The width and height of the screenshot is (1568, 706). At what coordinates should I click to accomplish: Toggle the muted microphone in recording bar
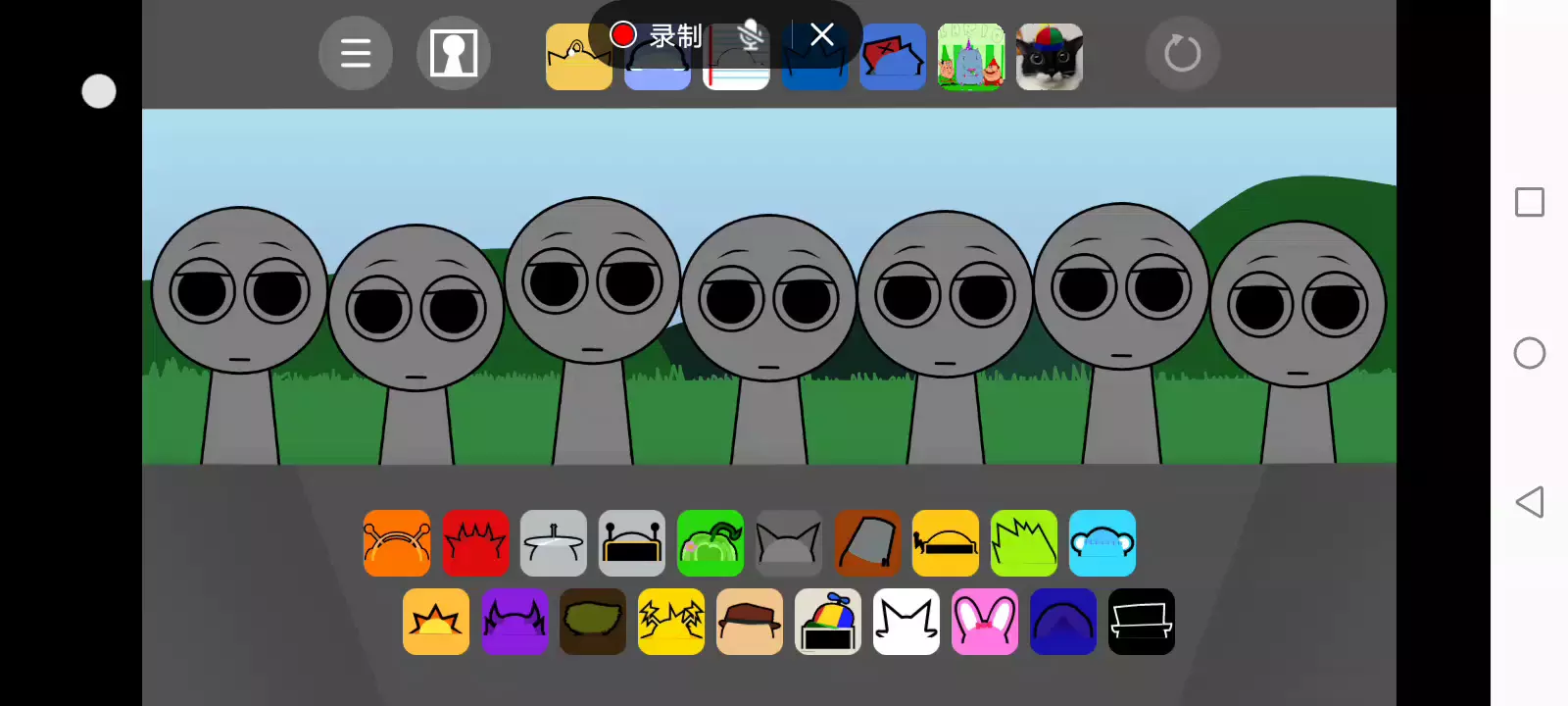[x=750, y=35]
